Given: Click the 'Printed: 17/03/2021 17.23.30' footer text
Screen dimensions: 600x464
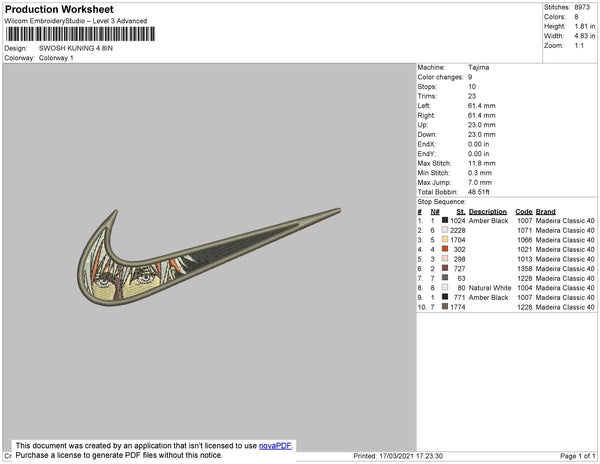Looking at the screenshot, I should point(398,456).
